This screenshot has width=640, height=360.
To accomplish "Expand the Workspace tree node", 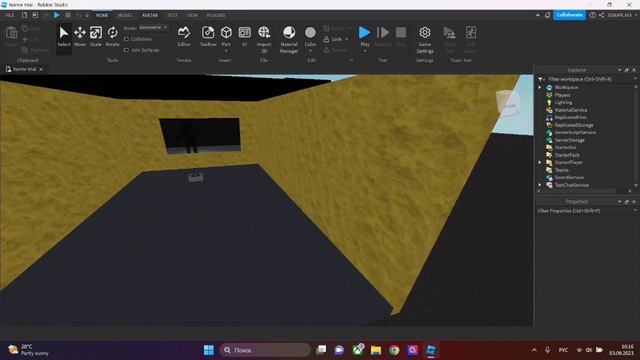I will click(x=540, y=87).
